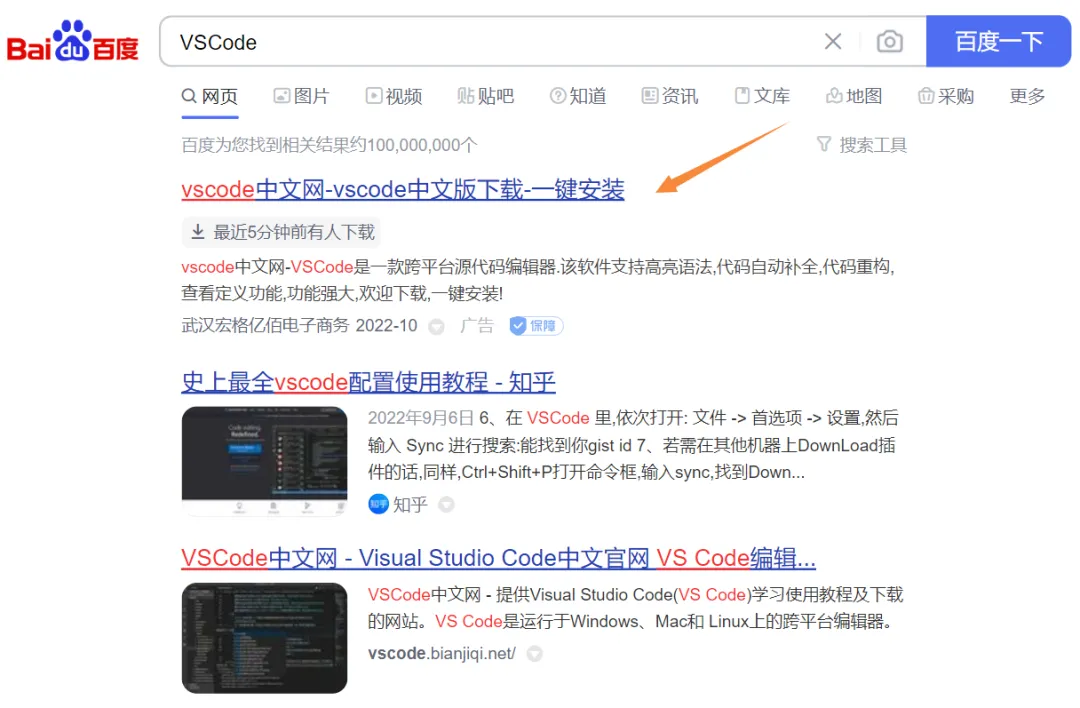Click the result count text 约100,000,000个

329,145
